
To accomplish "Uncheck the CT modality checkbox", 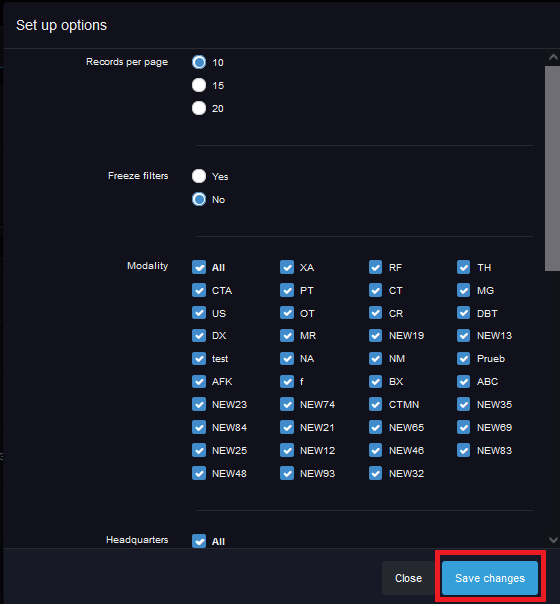I will click(375, 290).
